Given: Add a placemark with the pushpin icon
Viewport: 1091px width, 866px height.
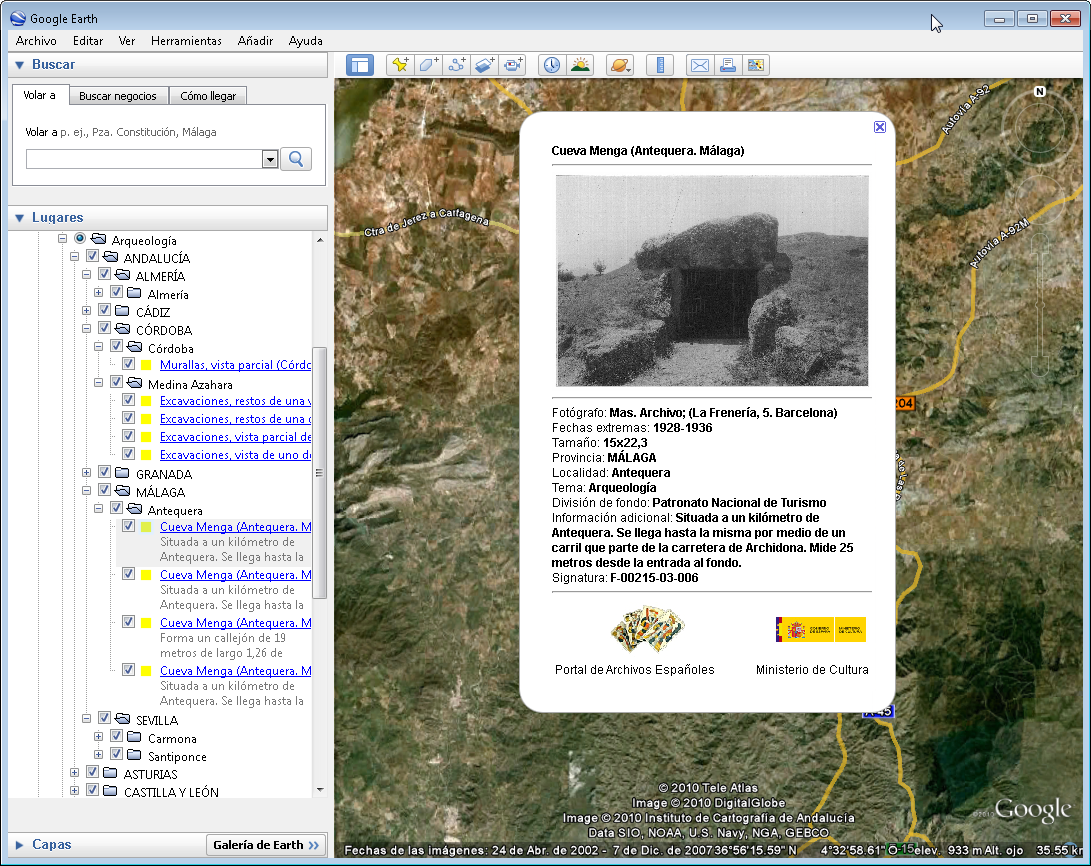Looking at the screenshot, I should (x=400, y=65).
